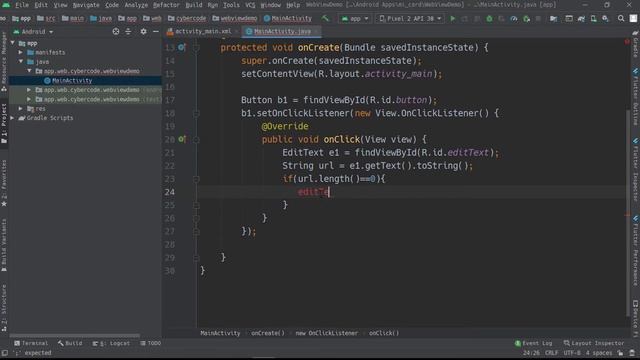Close the MainActivity.java editor tab
The width and height of the screenshot is (640, 360).
[317, 31]
